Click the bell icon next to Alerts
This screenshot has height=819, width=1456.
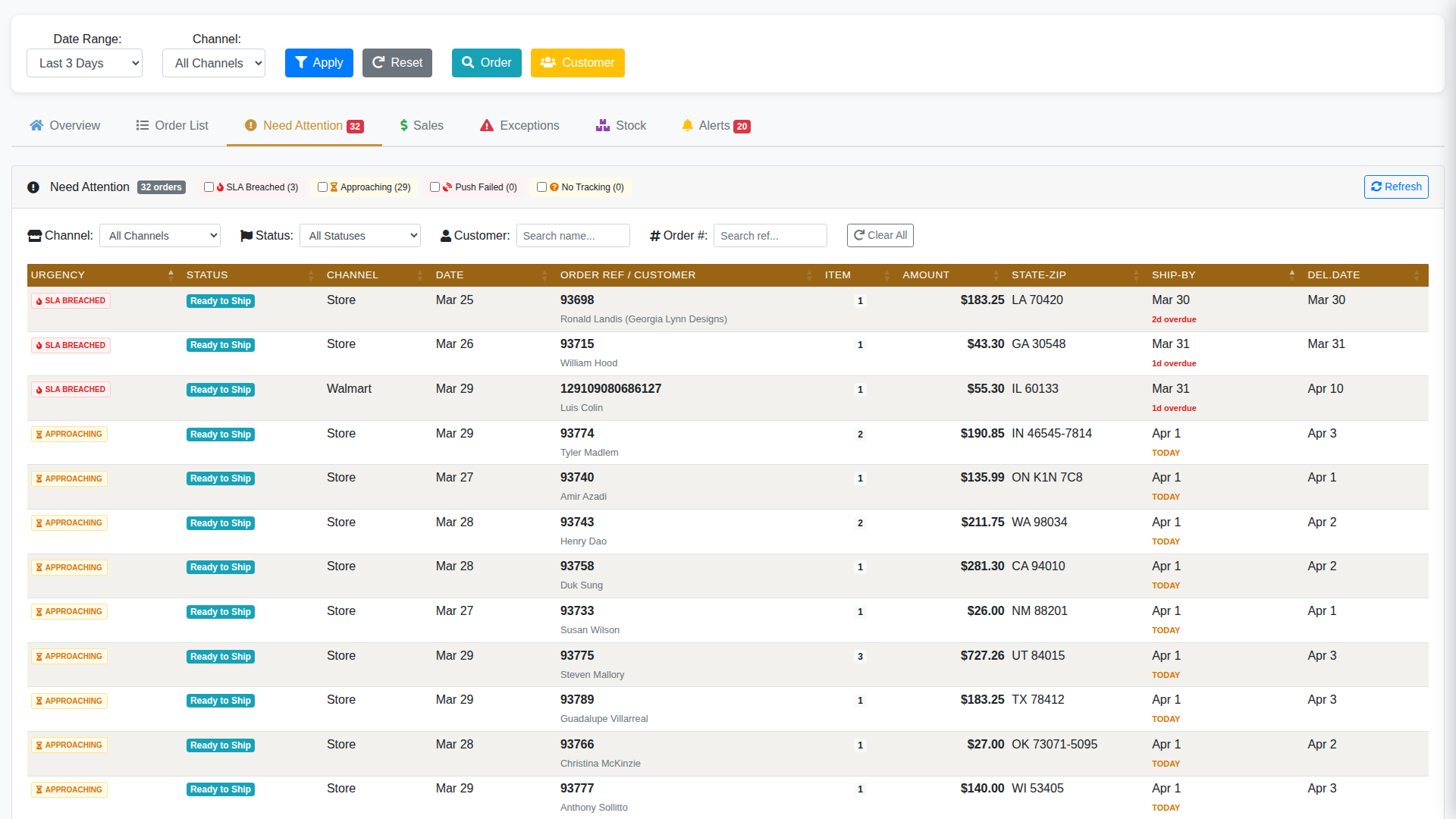688,125
